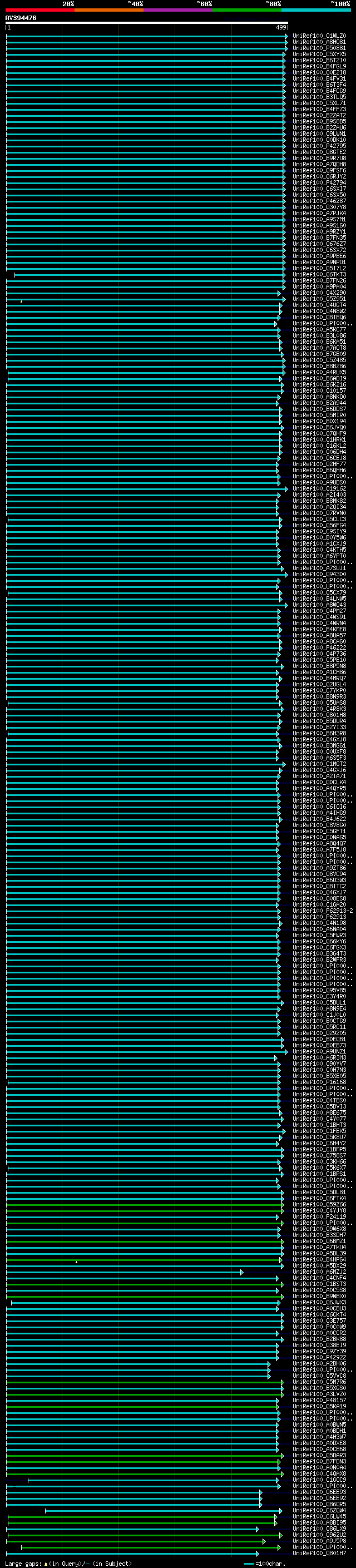
Task: Select the '~80%' legend label
Action: pos(273,4)
